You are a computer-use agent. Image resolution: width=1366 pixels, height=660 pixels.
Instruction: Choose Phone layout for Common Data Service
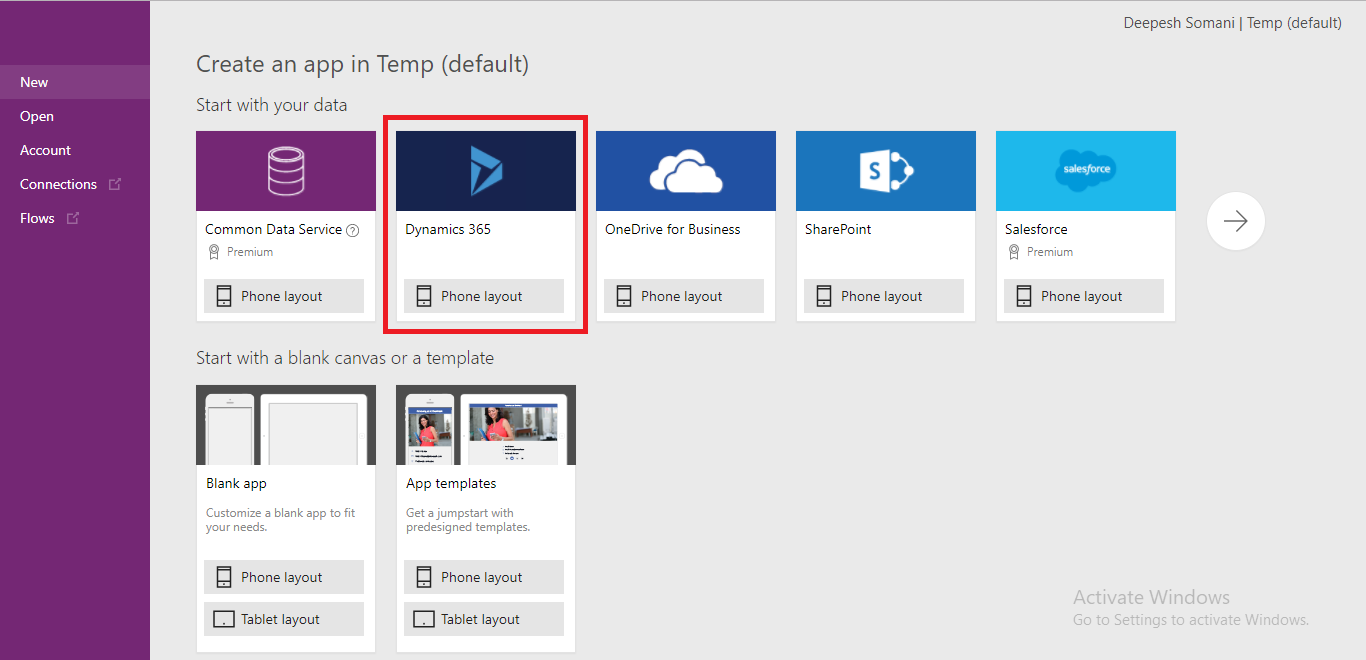click(x=284, y=296)
